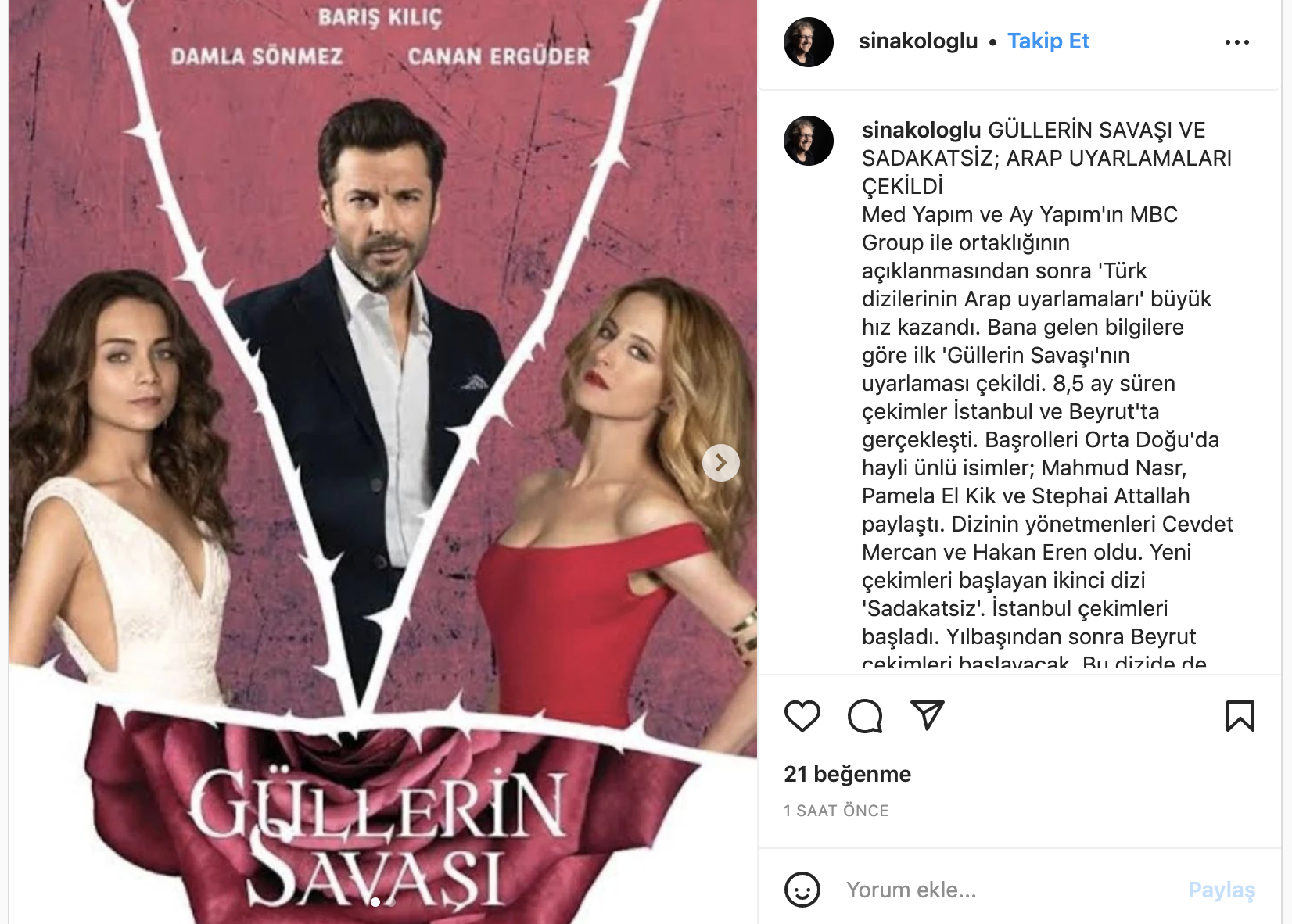Screen dimensions: 1292x924
Task: Open sinakologlu username in header
Action: [x=918, y=41]
